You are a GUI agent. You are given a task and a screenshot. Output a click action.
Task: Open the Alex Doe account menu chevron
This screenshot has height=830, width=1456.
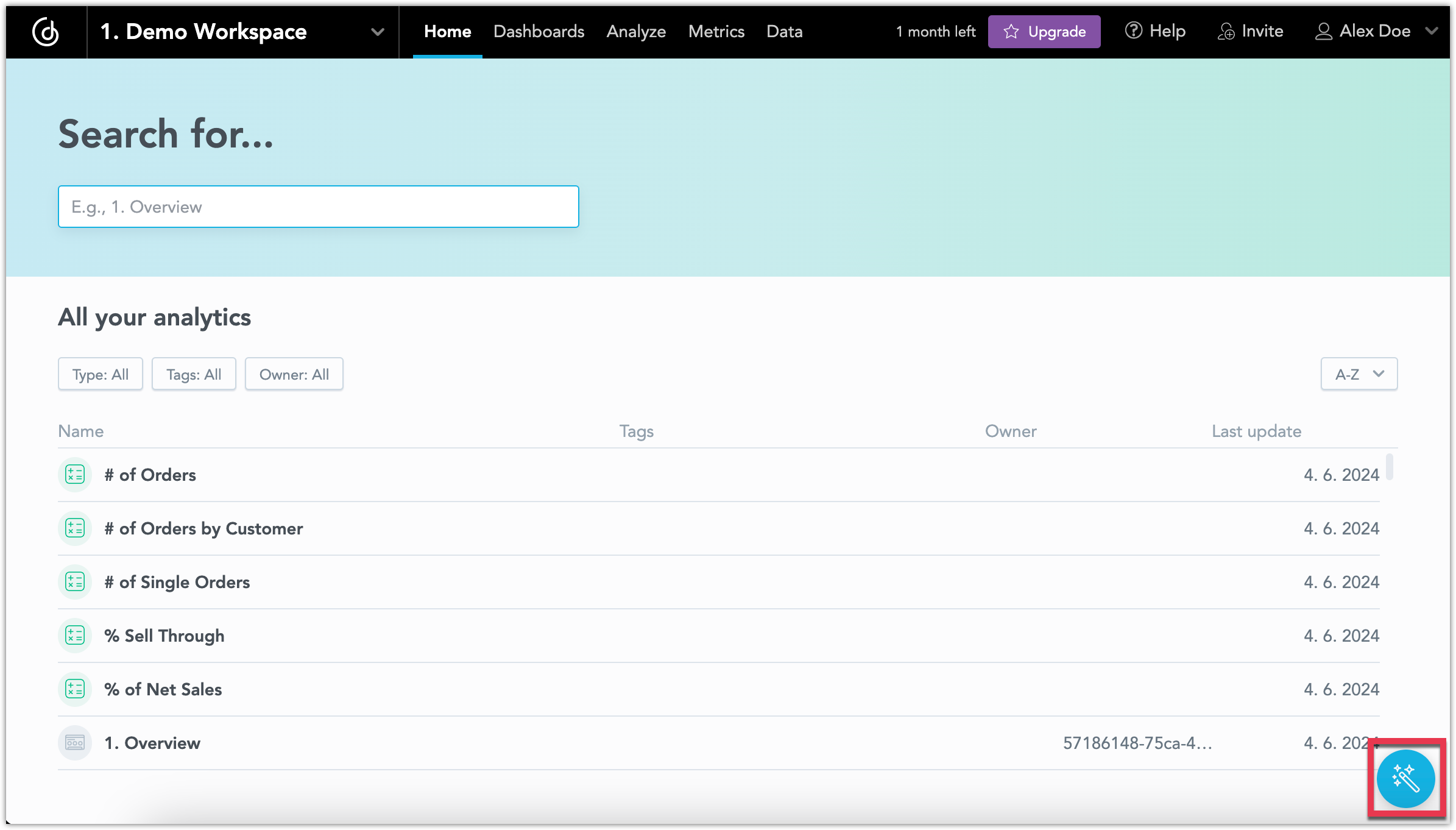point(1432,30)
